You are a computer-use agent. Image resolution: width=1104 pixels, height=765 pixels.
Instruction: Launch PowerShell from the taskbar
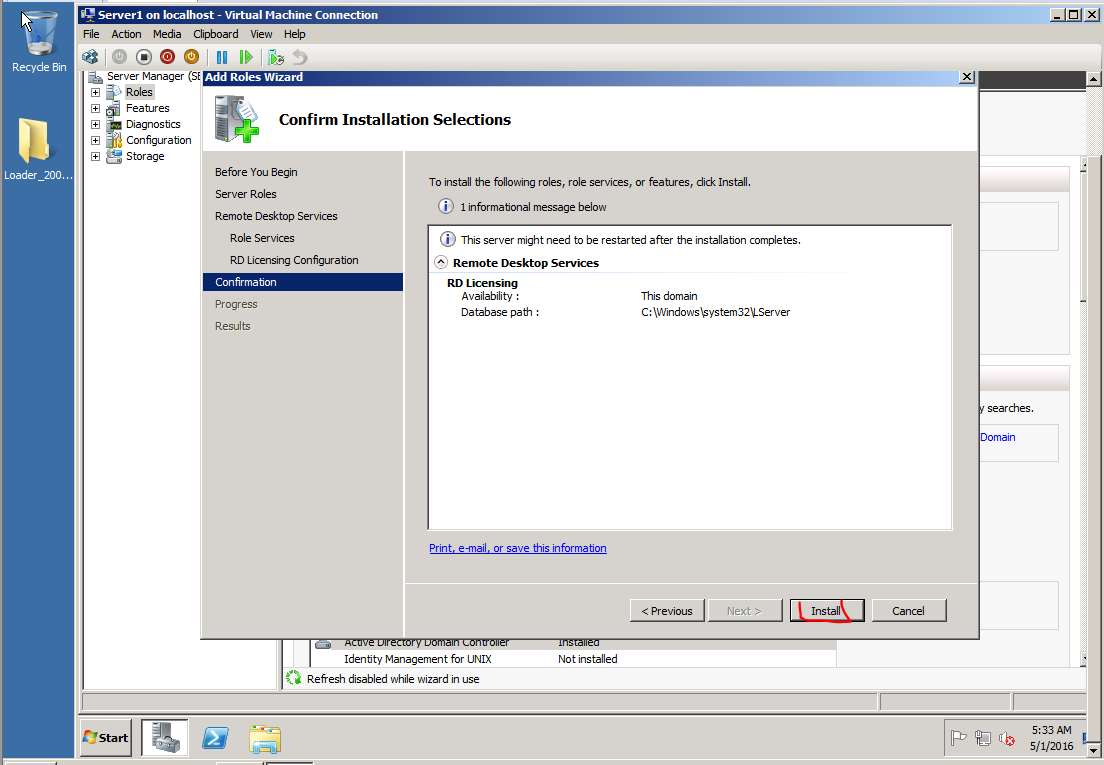215,738
